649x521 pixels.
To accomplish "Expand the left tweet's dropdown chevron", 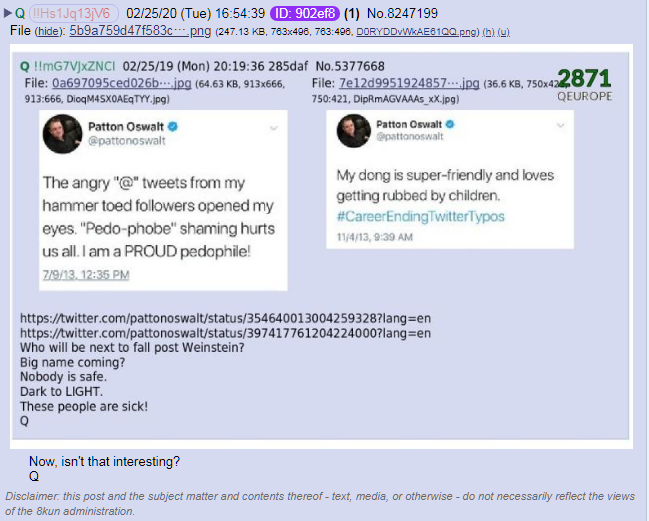I will click(x=274, y=128).
